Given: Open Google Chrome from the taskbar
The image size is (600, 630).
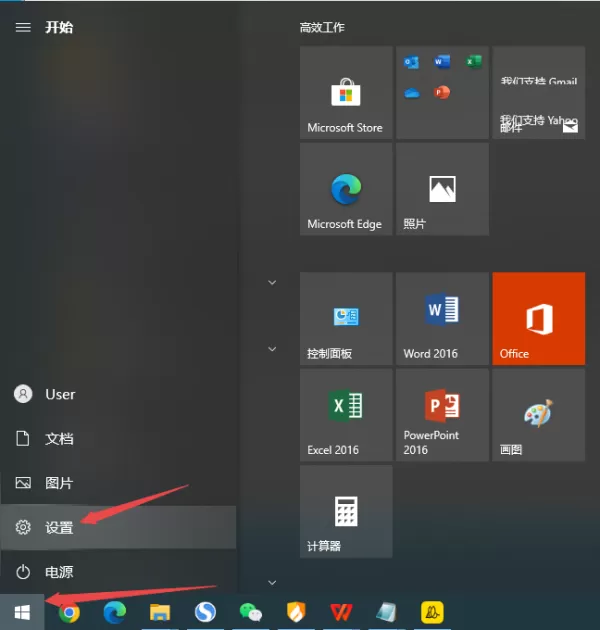Looking at the screenshot, I should coord(69,612).
